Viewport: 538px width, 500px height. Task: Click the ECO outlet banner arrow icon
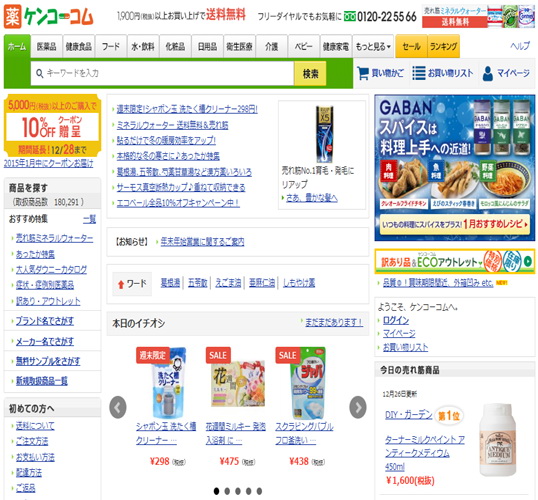(x=528, y=261)
